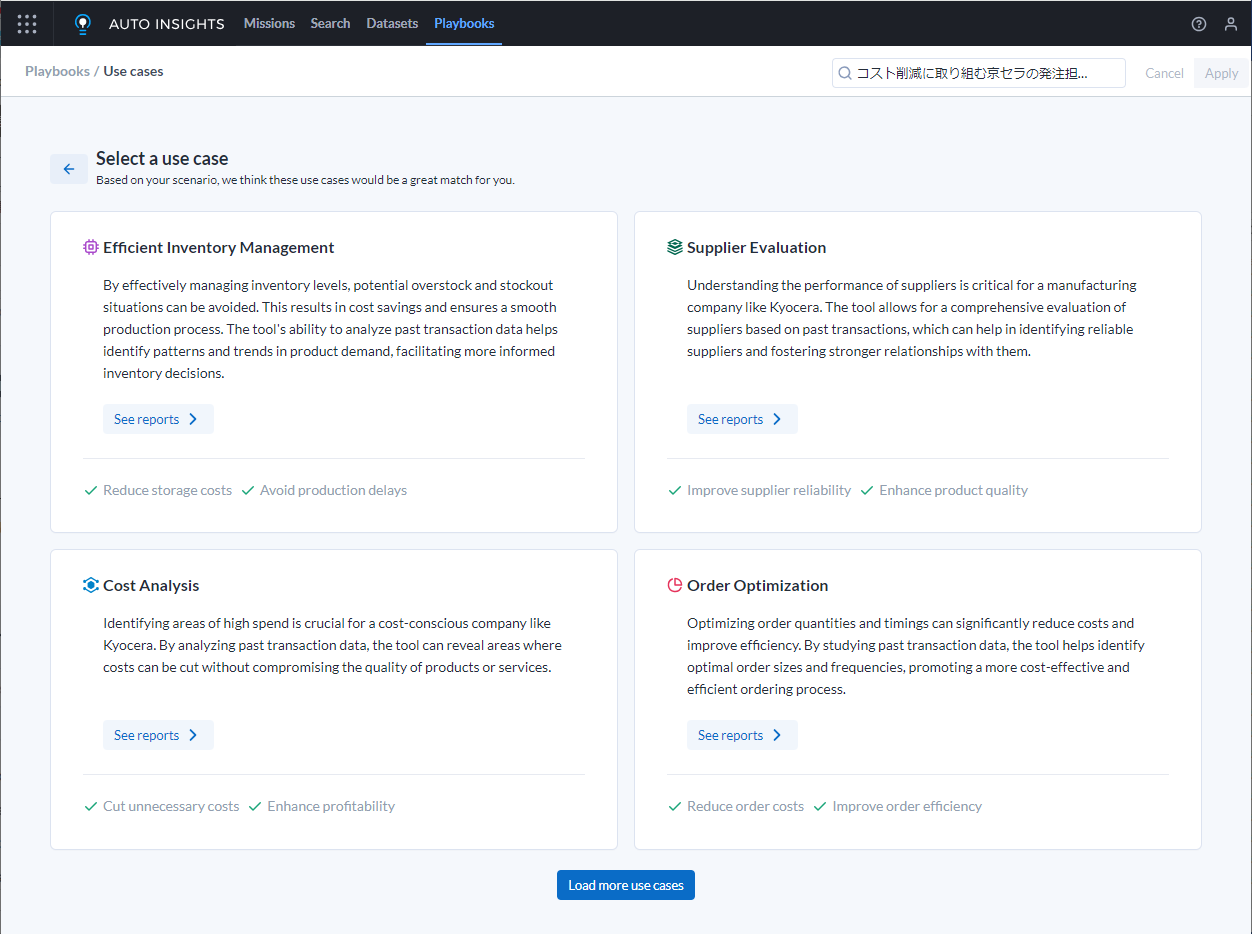Click the AUTO INSIGHTS title text
Screen dimensions: 1252x934
coord(167,24)
